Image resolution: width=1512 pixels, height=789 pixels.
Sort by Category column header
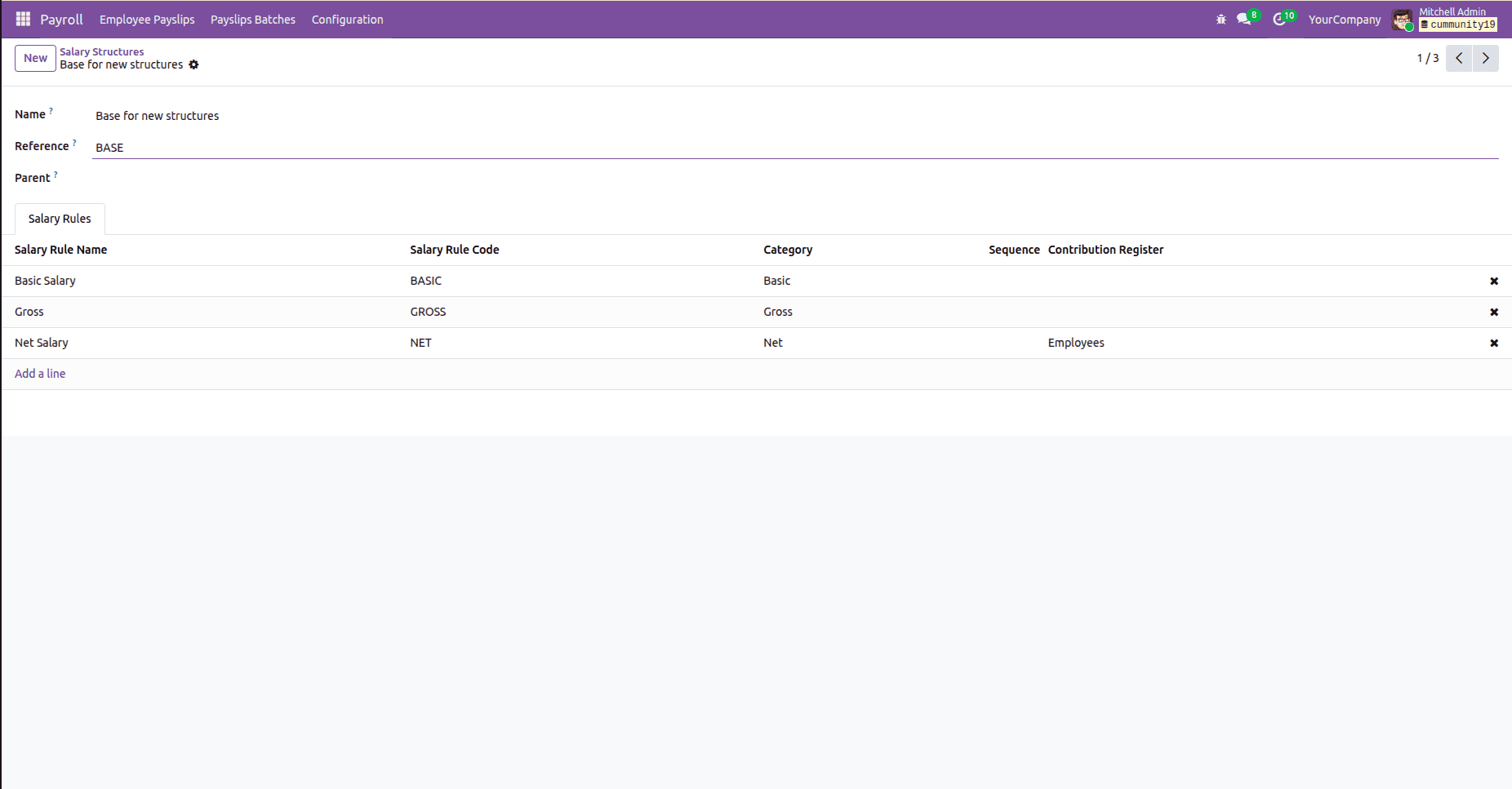coord(788,250)
